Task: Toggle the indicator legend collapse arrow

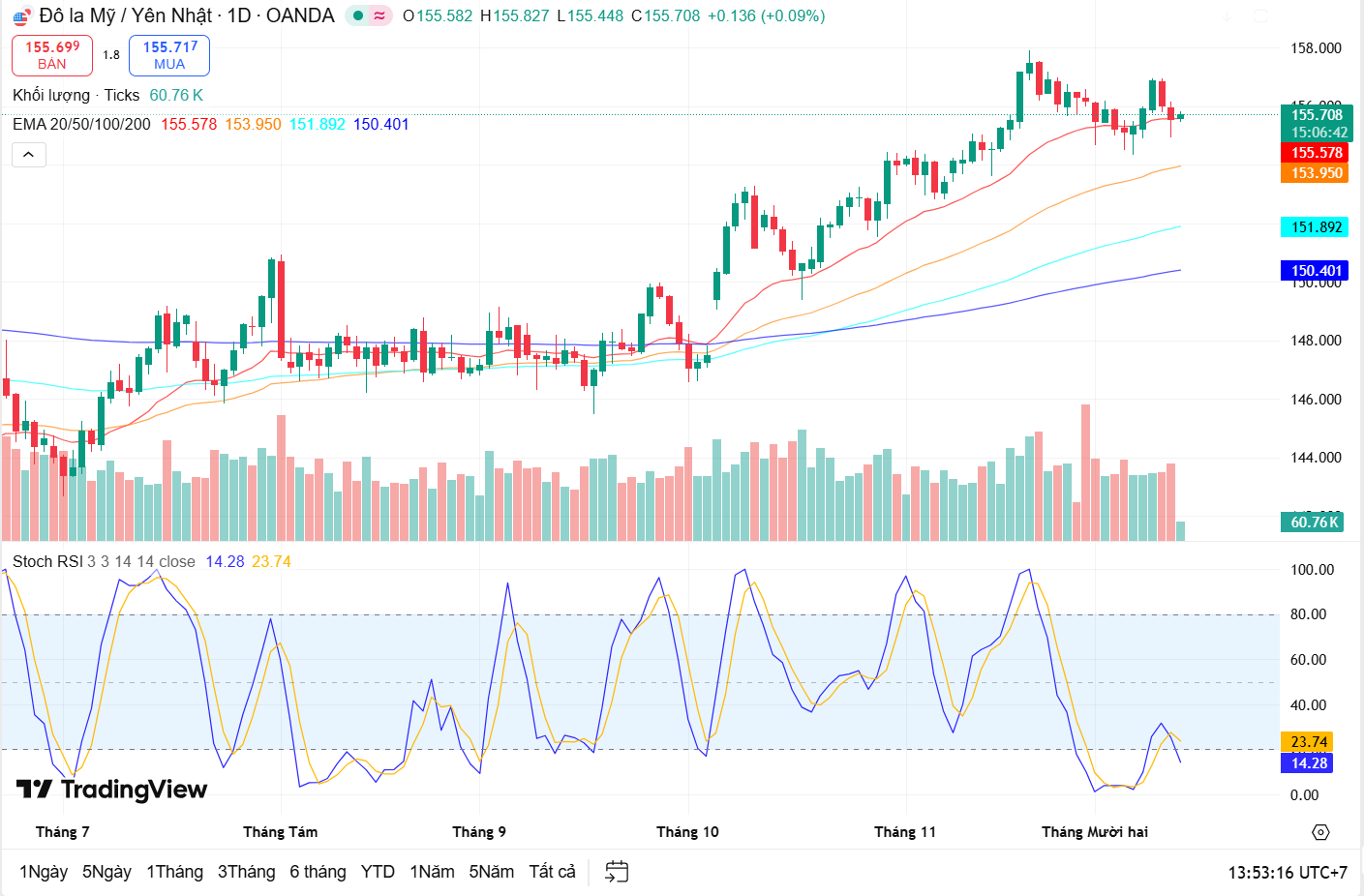Action: [x=29, y=154]
